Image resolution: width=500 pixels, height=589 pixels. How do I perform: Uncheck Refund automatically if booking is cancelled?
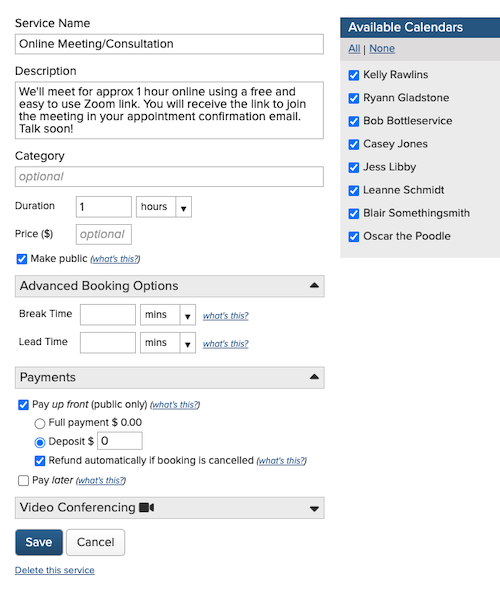tap(40, 461)
